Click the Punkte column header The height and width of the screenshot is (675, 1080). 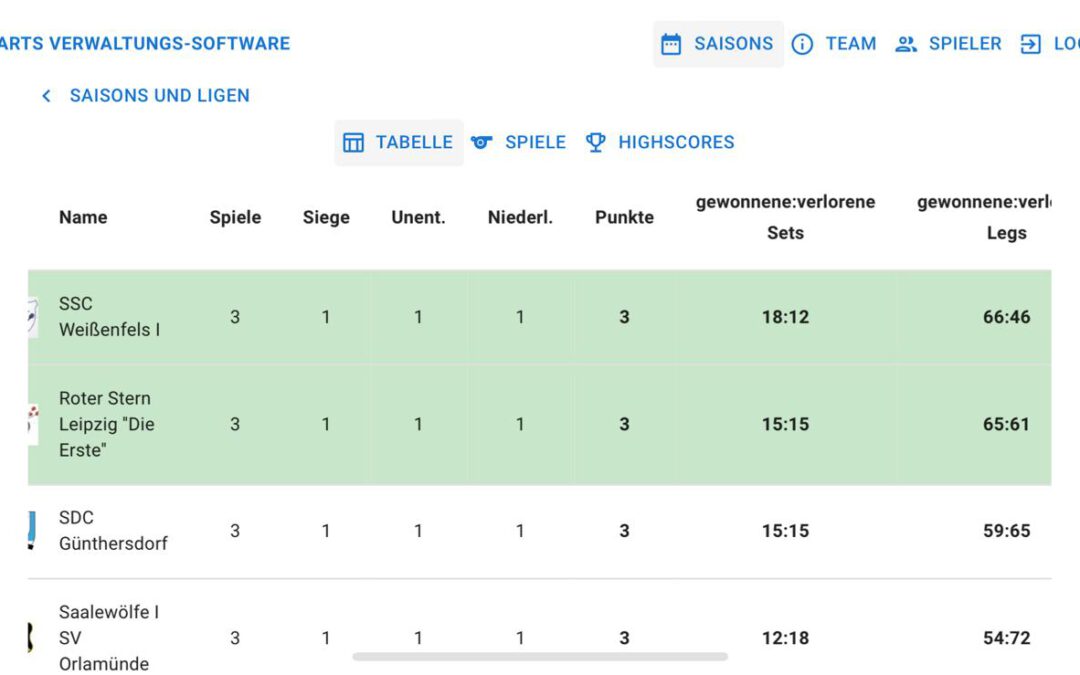pos(624,217)
